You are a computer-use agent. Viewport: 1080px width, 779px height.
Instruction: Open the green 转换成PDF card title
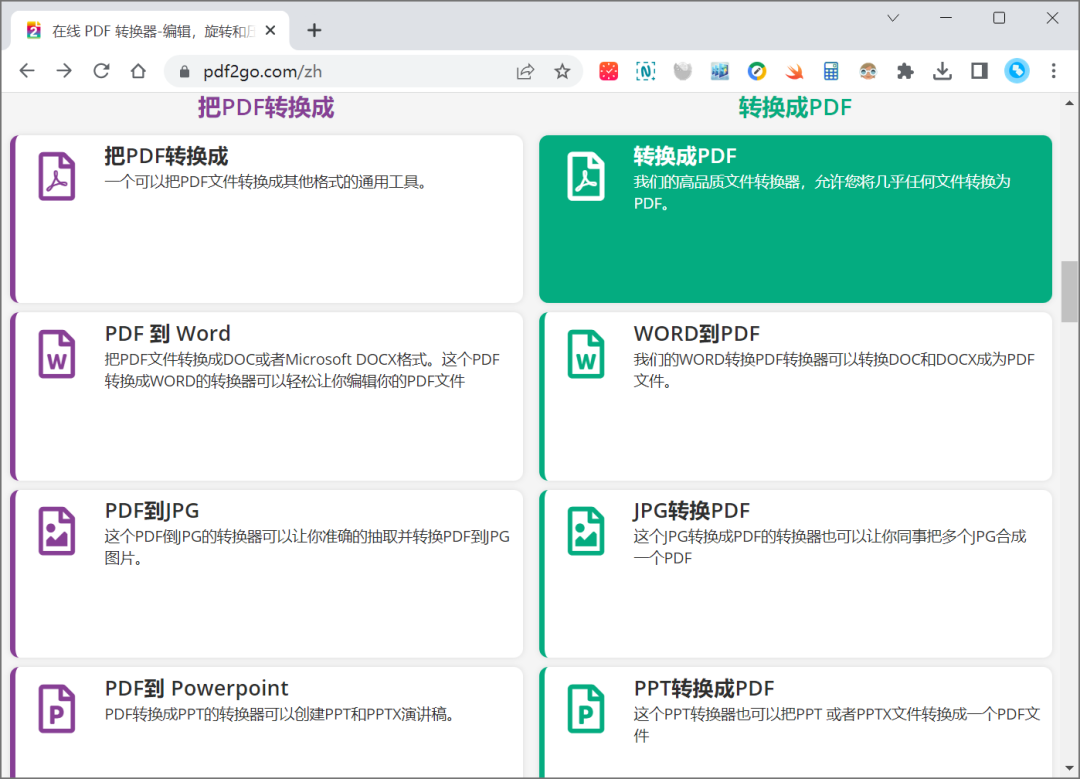pos(685,156)
